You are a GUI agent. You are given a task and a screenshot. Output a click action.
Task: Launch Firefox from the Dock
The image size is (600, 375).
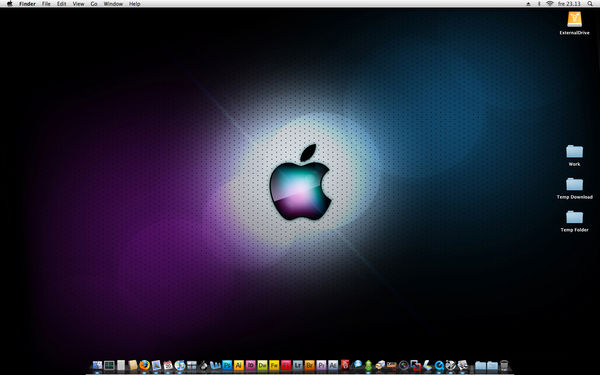[144, 365]
